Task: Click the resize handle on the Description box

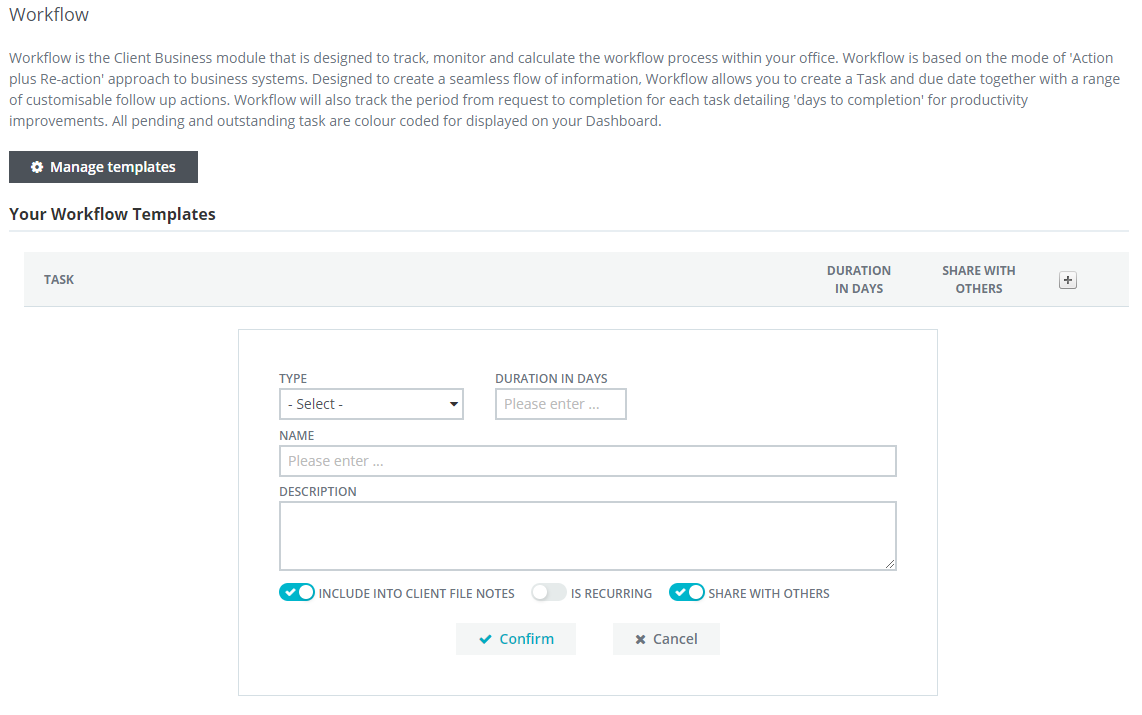Action: 891,564
